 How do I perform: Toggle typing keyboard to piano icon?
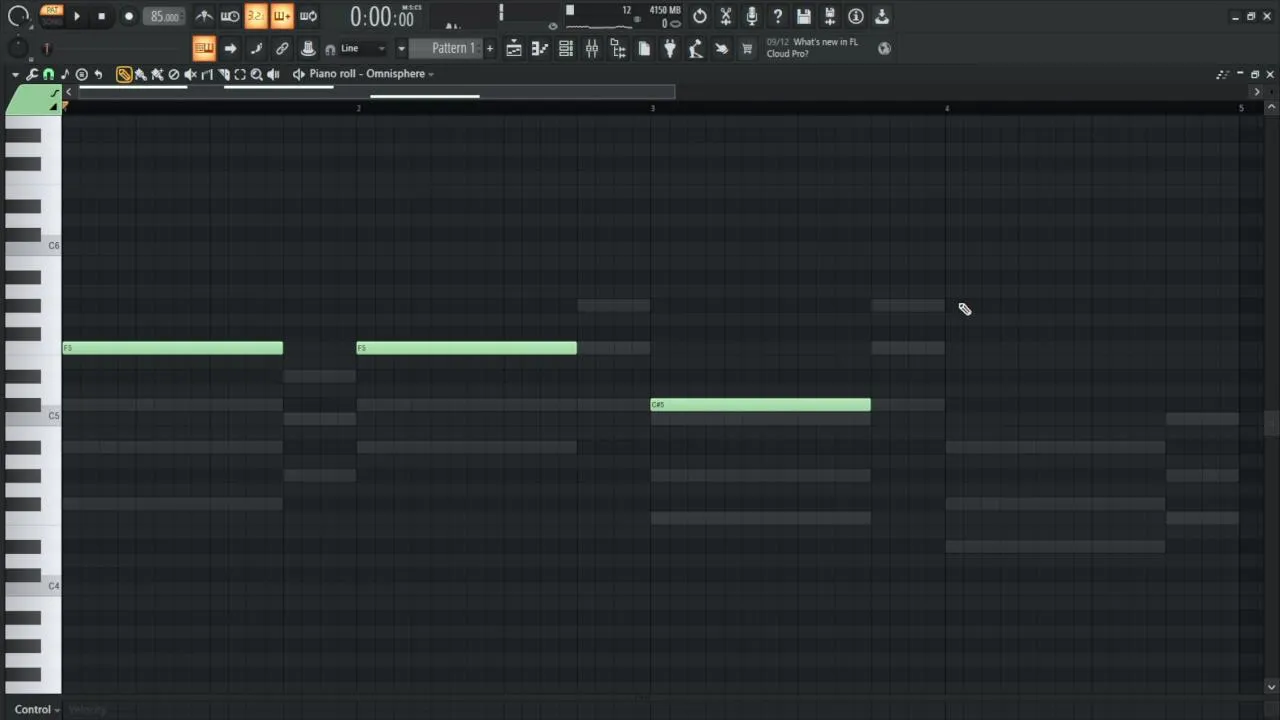[204, 48]
